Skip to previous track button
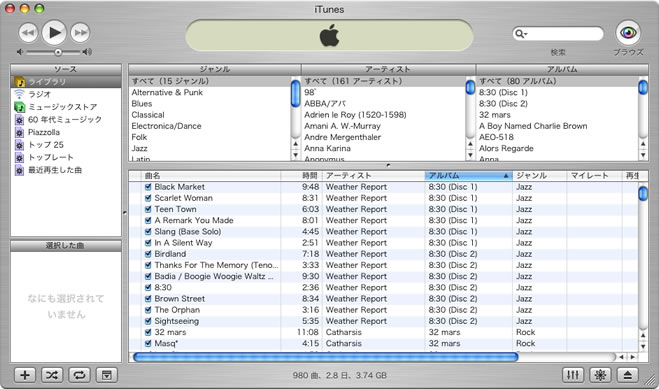The height and width of the screenshot is (389, 659). [28, 33]
